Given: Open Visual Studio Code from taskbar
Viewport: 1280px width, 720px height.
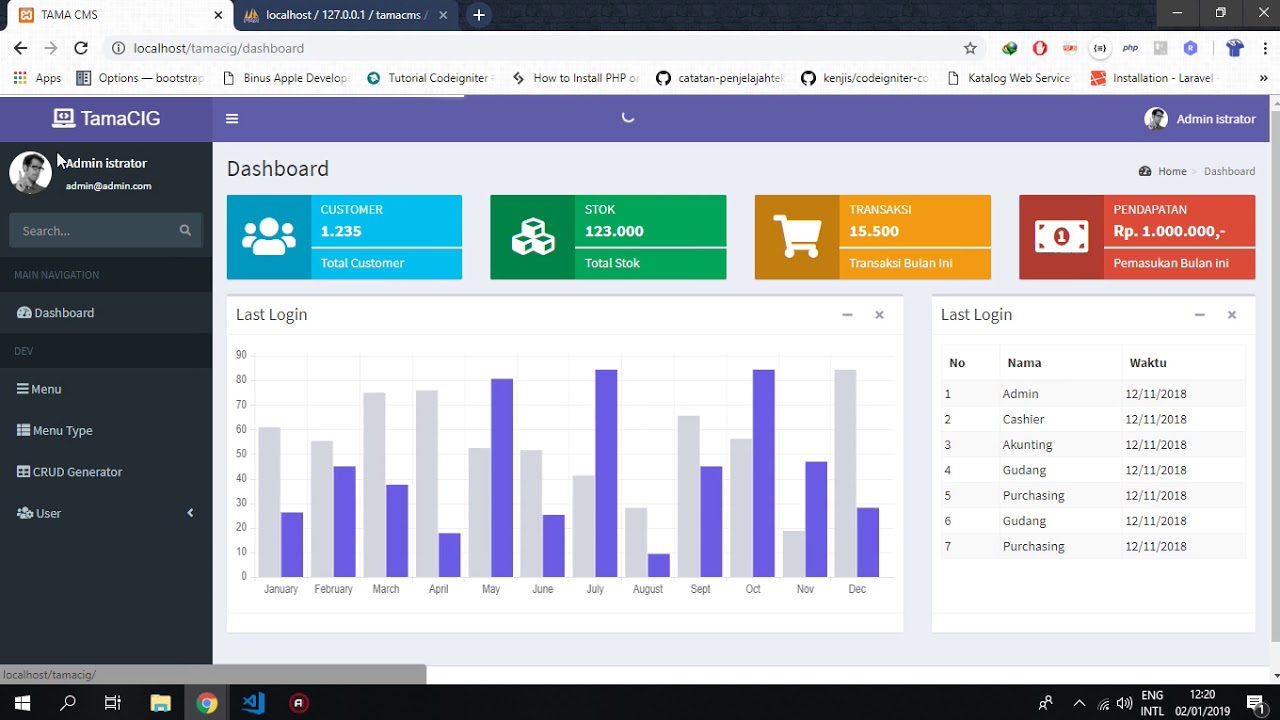Looking at the screenshot, I should click(252, 703).
